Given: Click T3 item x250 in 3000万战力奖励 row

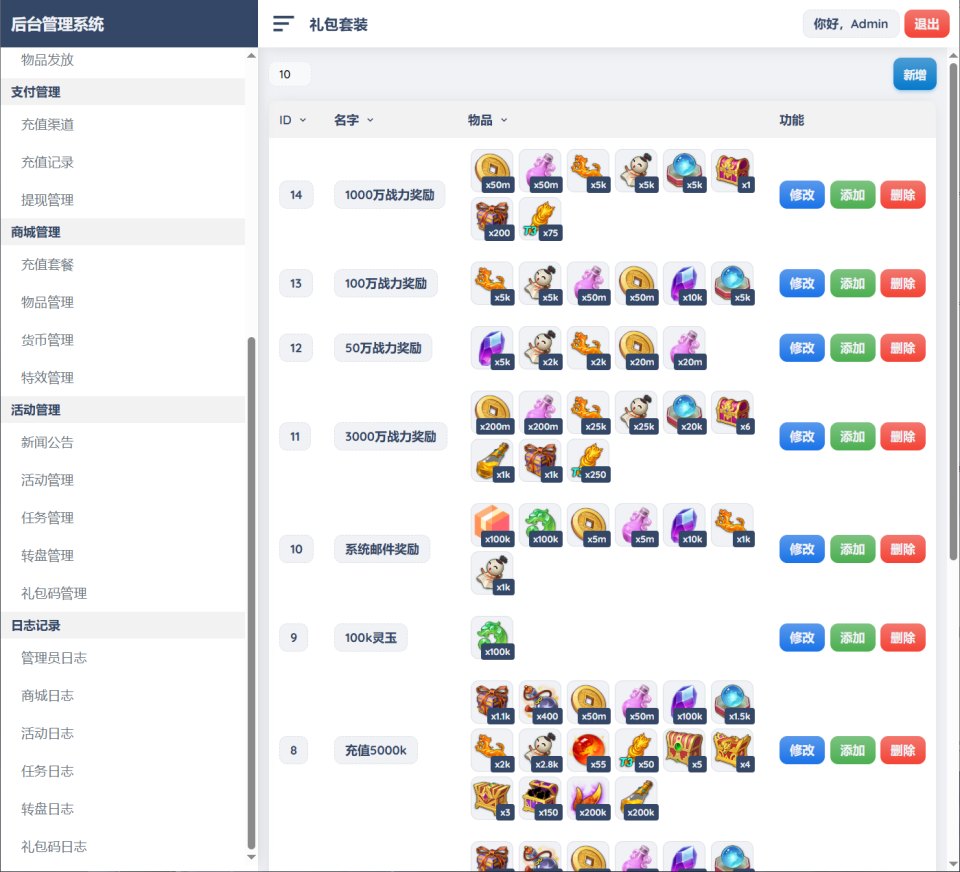Looking at the screenshot, I should click(x=588, y=460).
